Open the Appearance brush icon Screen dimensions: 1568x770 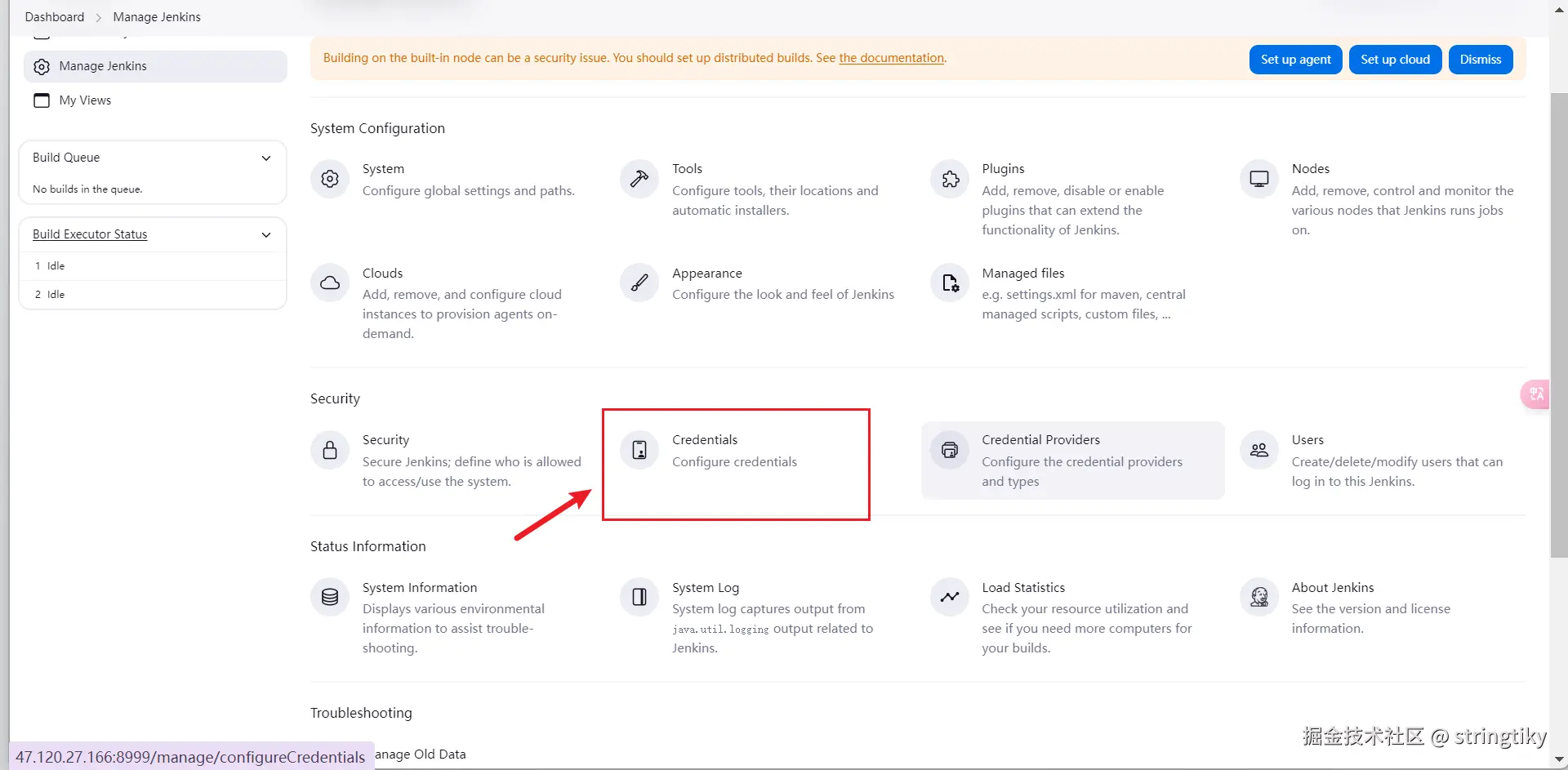(639, 283)
